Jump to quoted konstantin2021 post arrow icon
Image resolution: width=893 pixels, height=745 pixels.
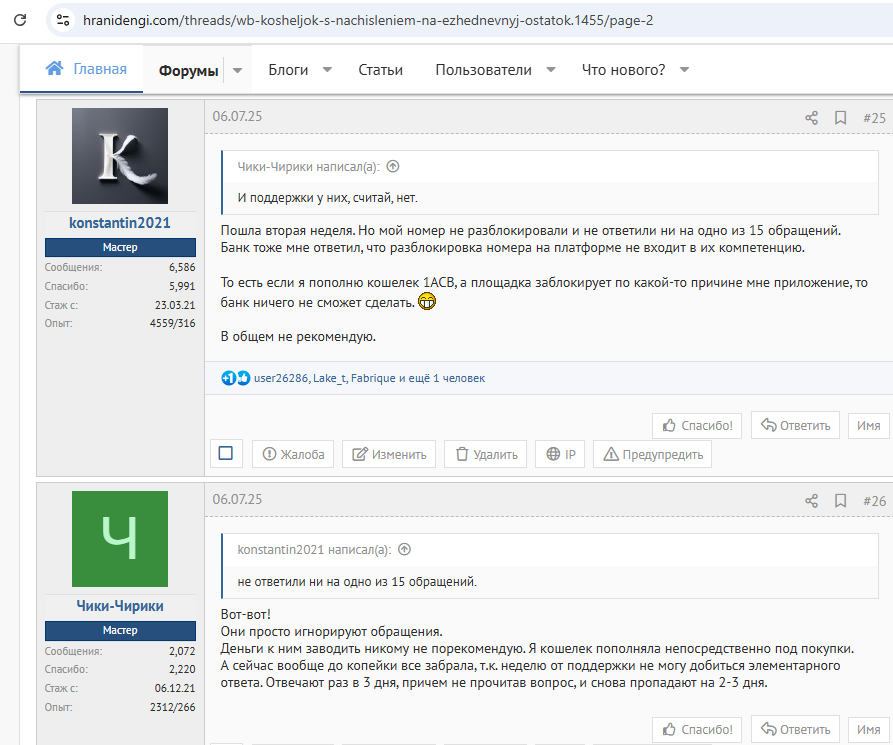(404, 549)
